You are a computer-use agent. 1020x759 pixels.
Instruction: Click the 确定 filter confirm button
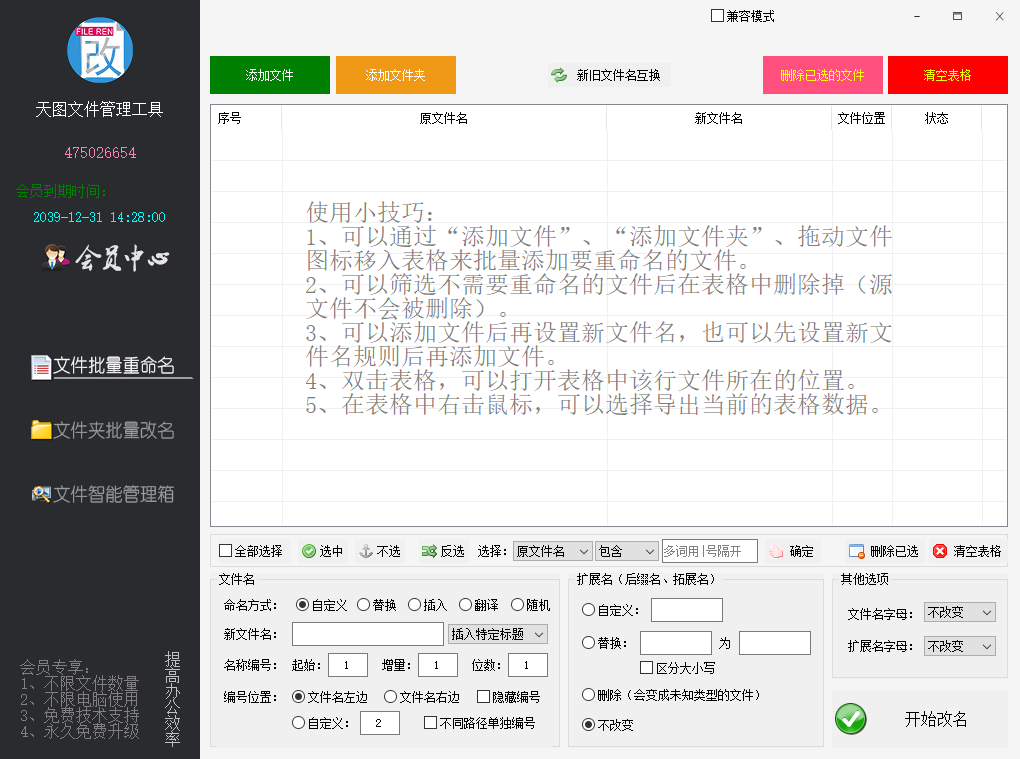[792, 552]
